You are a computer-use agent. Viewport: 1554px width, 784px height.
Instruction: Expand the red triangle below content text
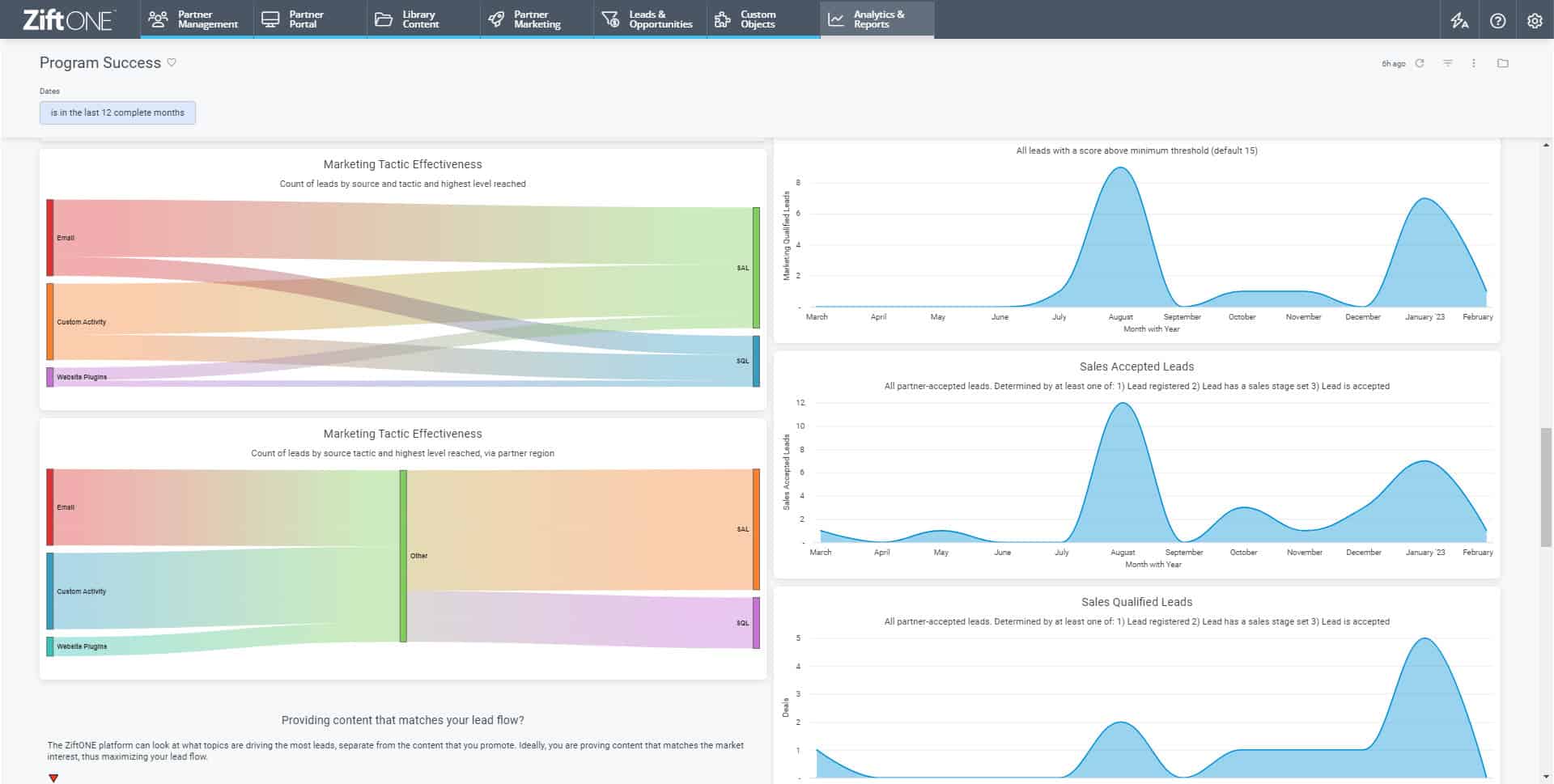pyautogui.click(x=53, y=778)
